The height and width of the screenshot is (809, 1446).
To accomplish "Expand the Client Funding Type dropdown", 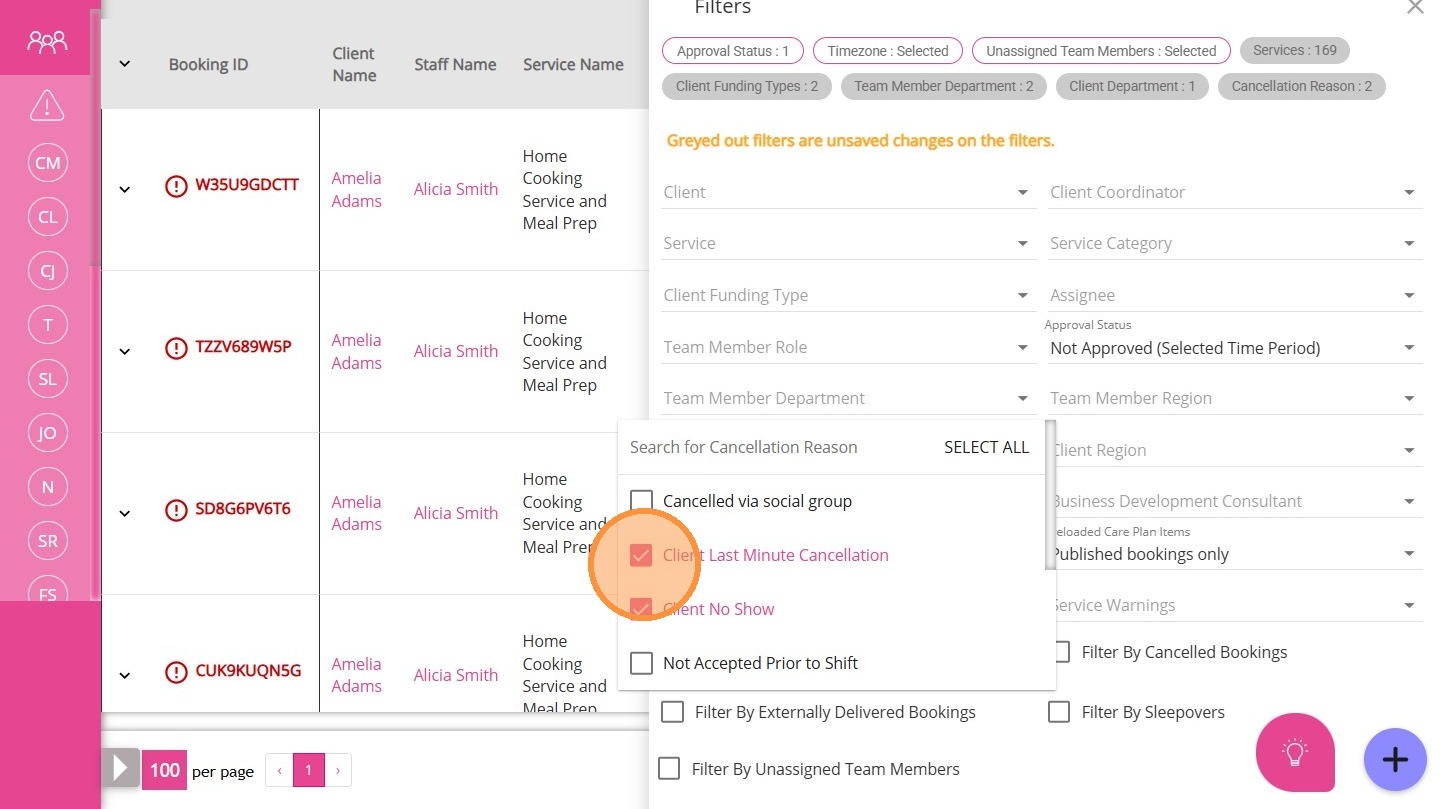I will click(x=846, y=296).
